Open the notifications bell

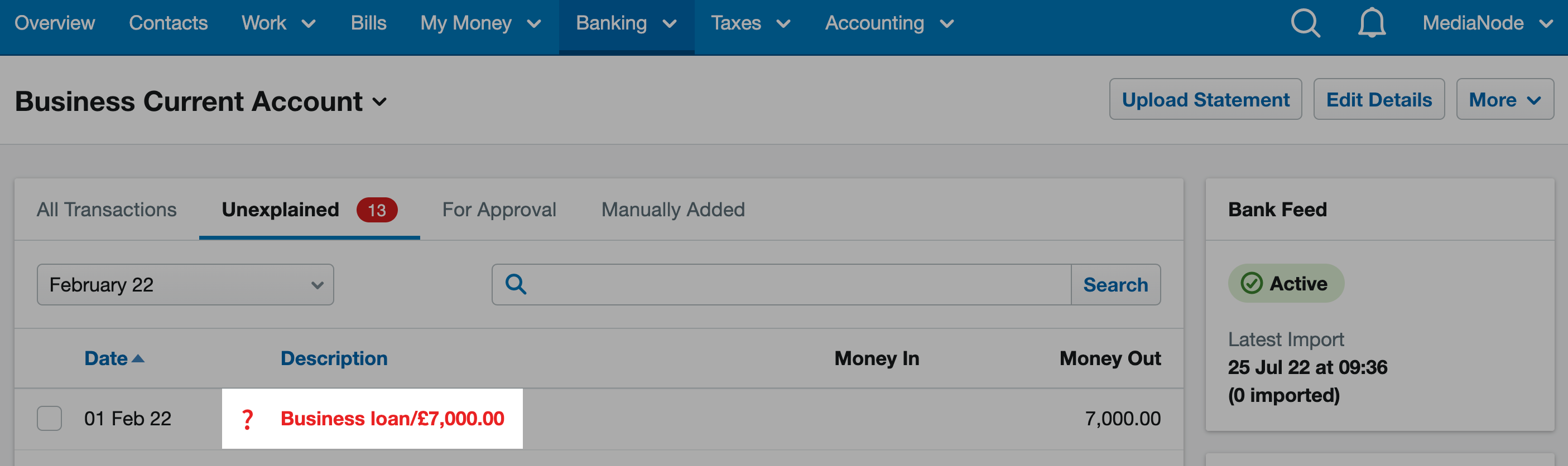(x=1372, y=24)
